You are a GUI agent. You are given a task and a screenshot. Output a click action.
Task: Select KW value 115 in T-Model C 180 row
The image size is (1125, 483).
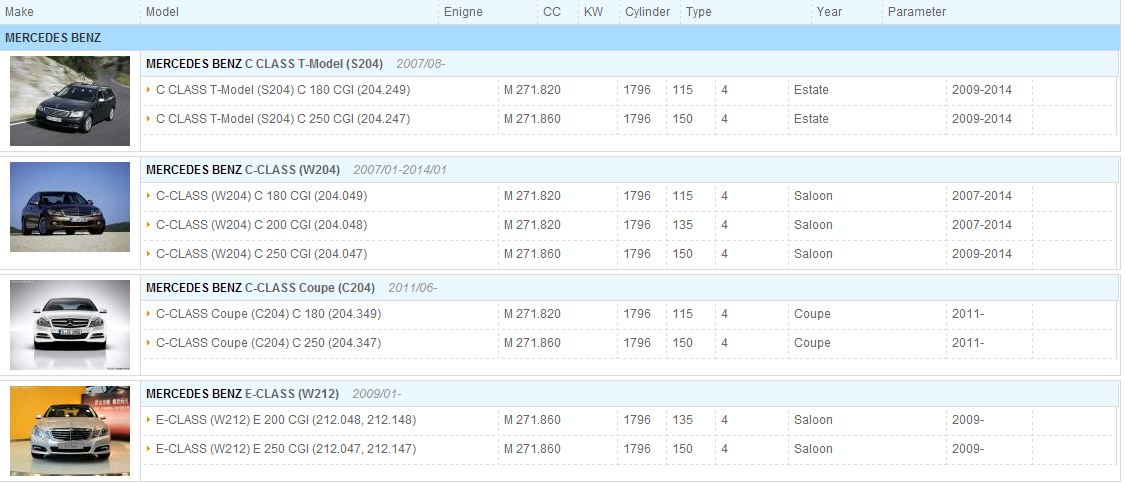pyautogui.click(x=683, y=90)
